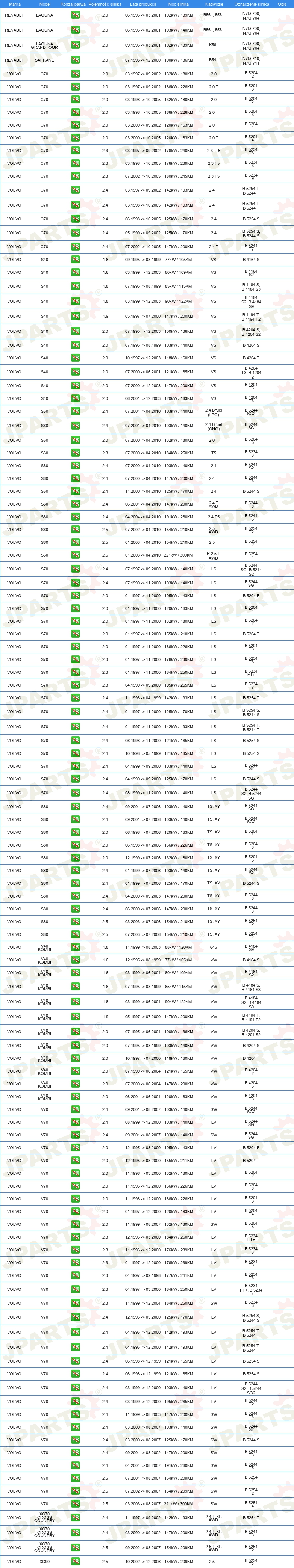
Task: Click the fuel icon in the LAGUNA GRANDTOUR row
Action: click(75, 45)
